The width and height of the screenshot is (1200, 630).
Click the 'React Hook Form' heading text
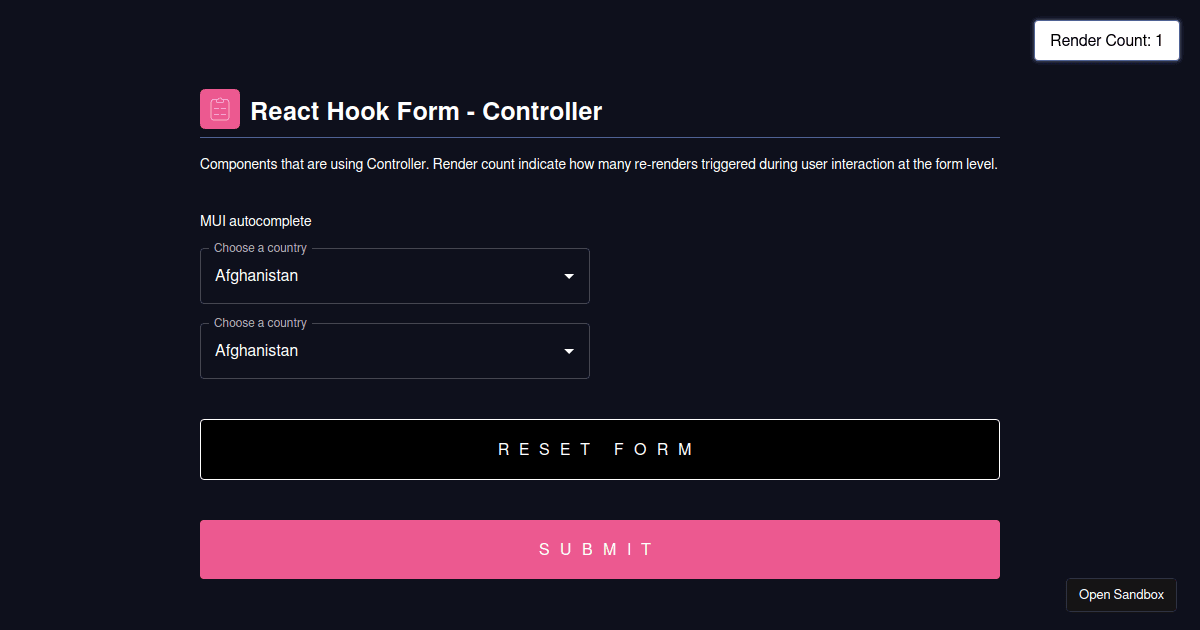pyautogui.click(x=354, y=111)
